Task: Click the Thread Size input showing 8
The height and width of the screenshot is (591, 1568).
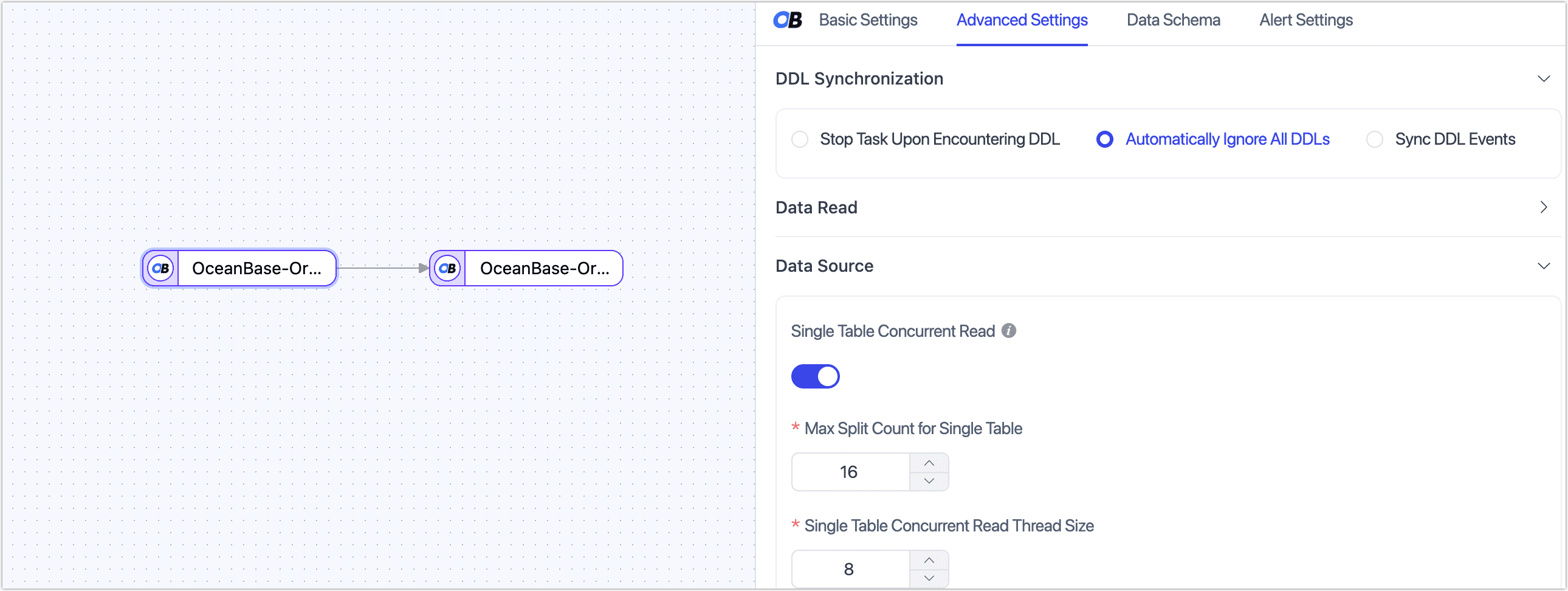Action: tap(850, 568)
